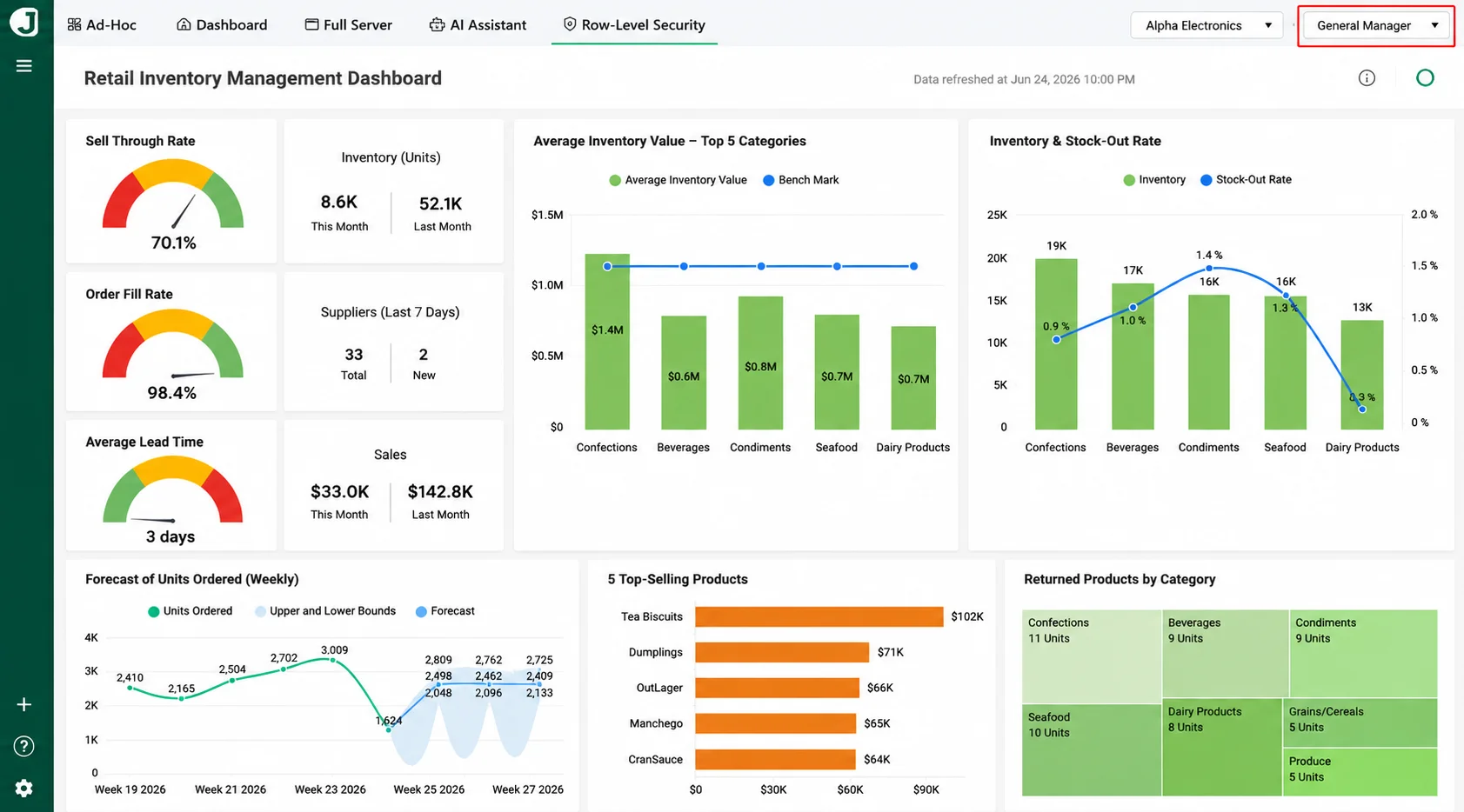Viewport: 1464px width, 812px height.
Task: Click the 52.1K Last Month inventory value
Action: coord(441,203)
